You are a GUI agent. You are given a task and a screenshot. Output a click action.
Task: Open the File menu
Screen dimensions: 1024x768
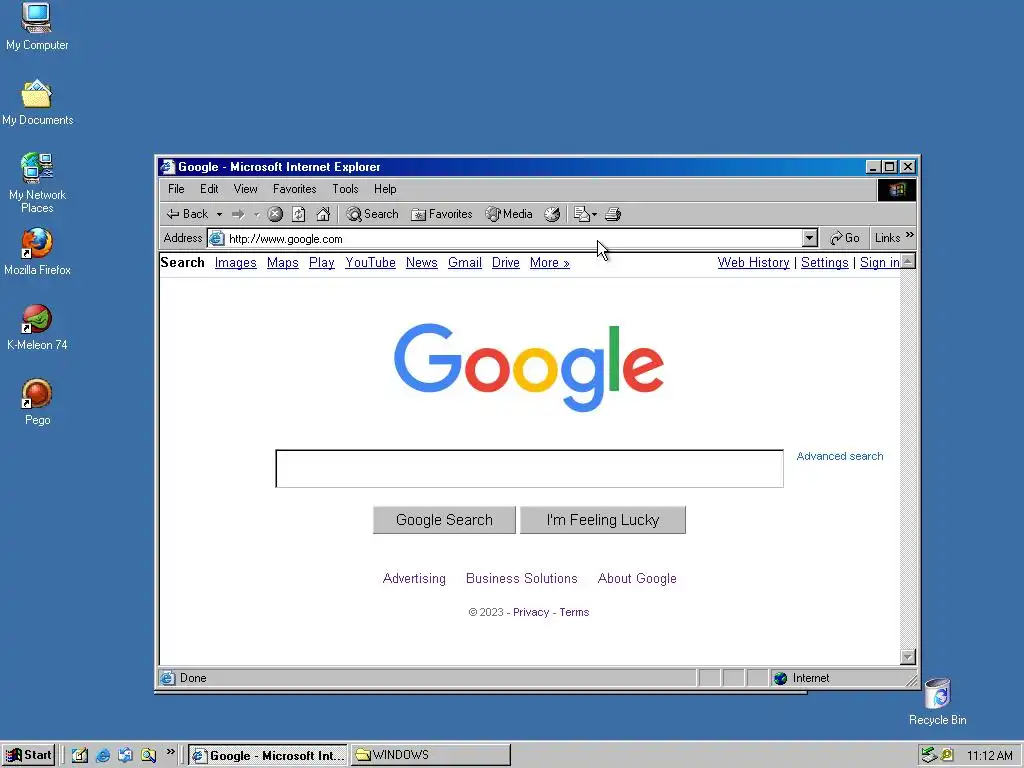coord(176,189)
